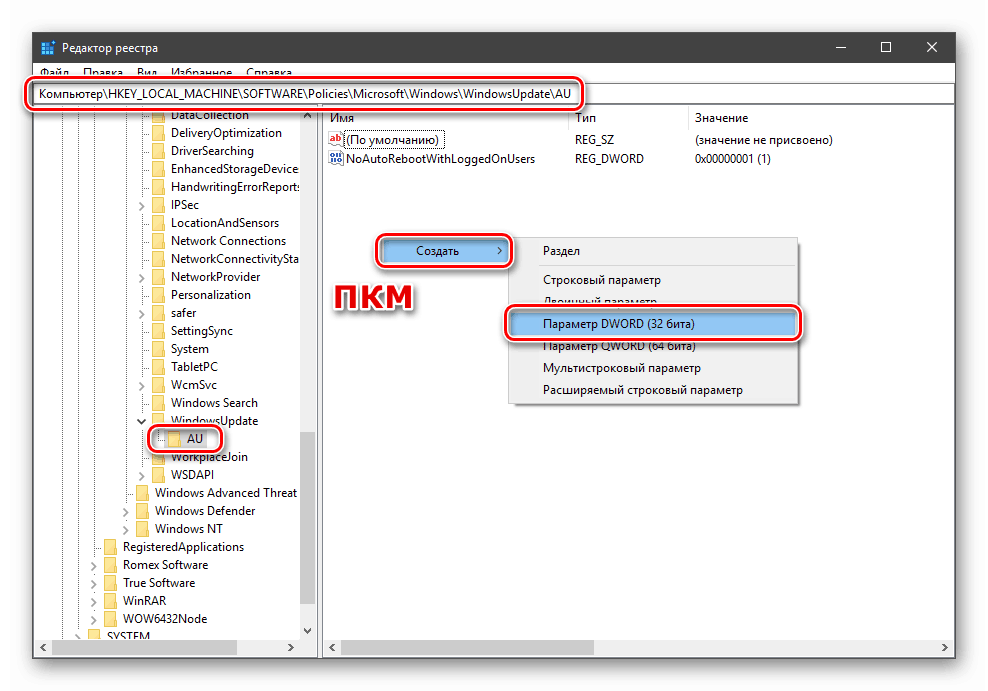The height and width of the screenshot is (691, 988).
Task: Click values pane horizontal scrollbar right arrow
Action: [x=945, y=647]
